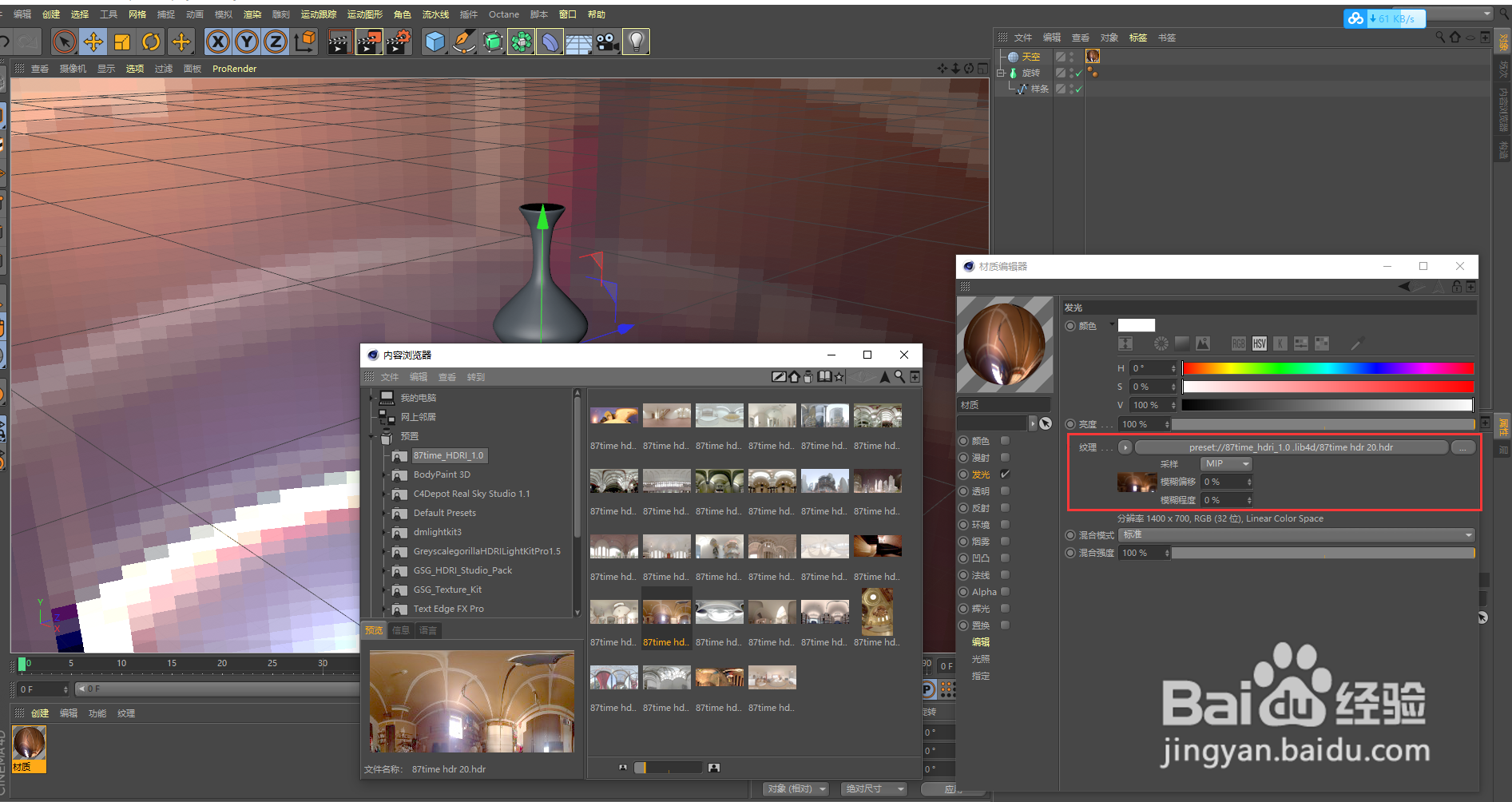The image size is (1512, 802).
Task: Open the Render Settings icon
Action: [399, 42]
